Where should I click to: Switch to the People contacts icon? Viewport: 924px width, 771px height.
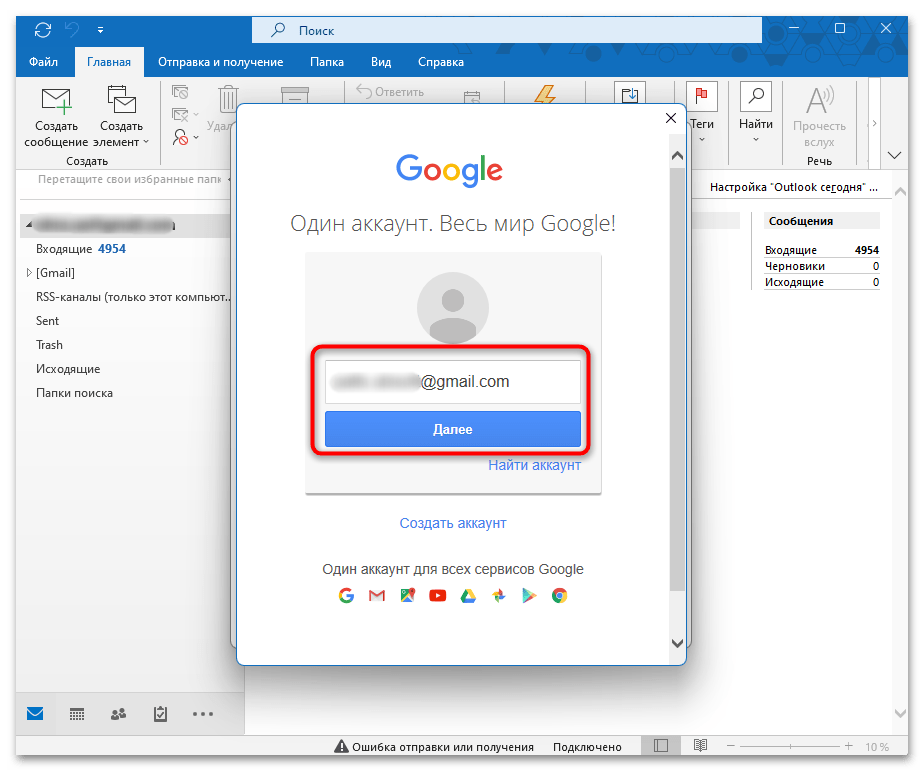[x=118, y=714]
